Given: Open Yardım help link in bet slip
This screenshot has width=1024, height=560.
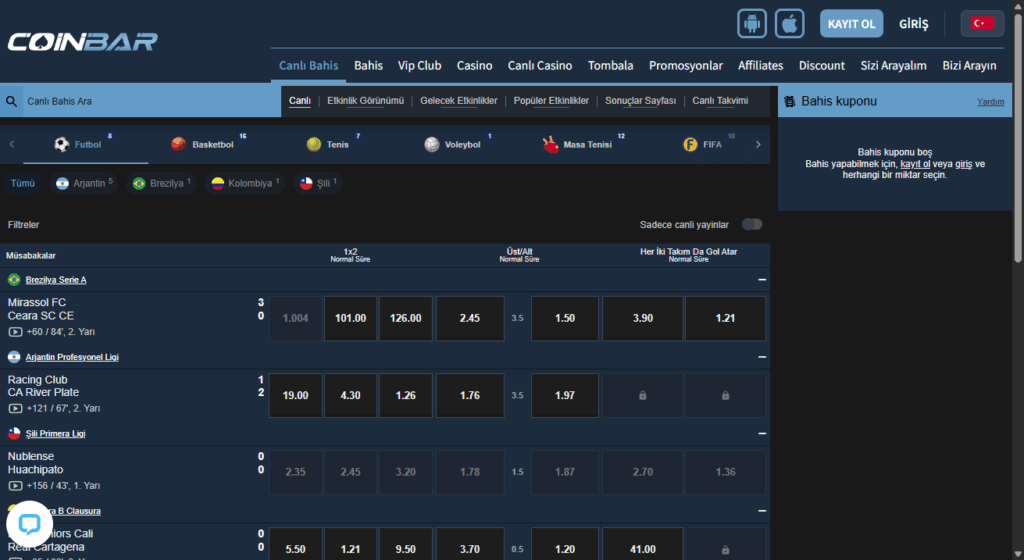Looking at the screenshot, I should pyautogui.click(x=990, y=102).
